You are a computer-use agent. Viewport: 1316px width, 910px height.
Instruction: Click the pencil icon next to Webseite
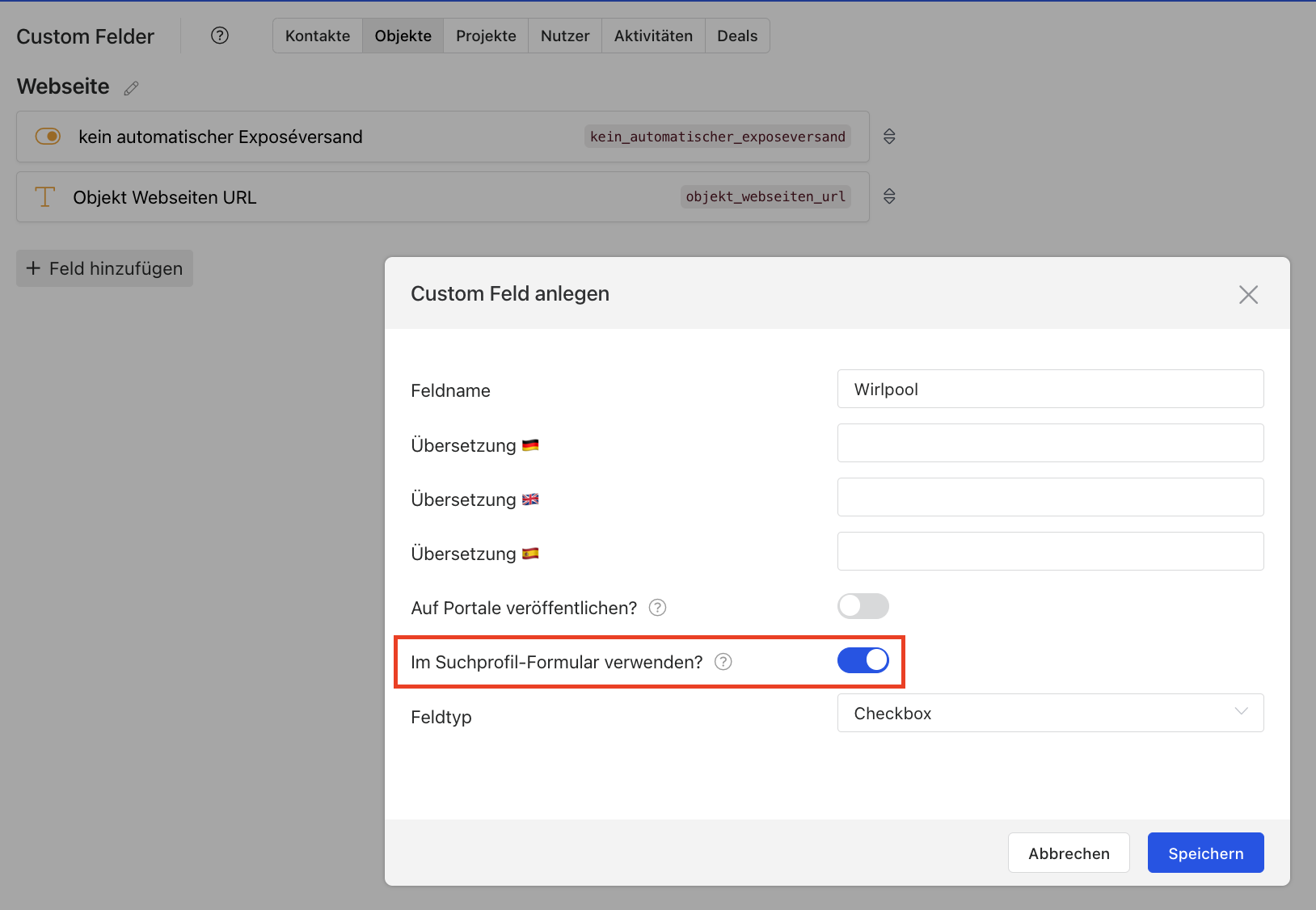[x=131, y=88]
